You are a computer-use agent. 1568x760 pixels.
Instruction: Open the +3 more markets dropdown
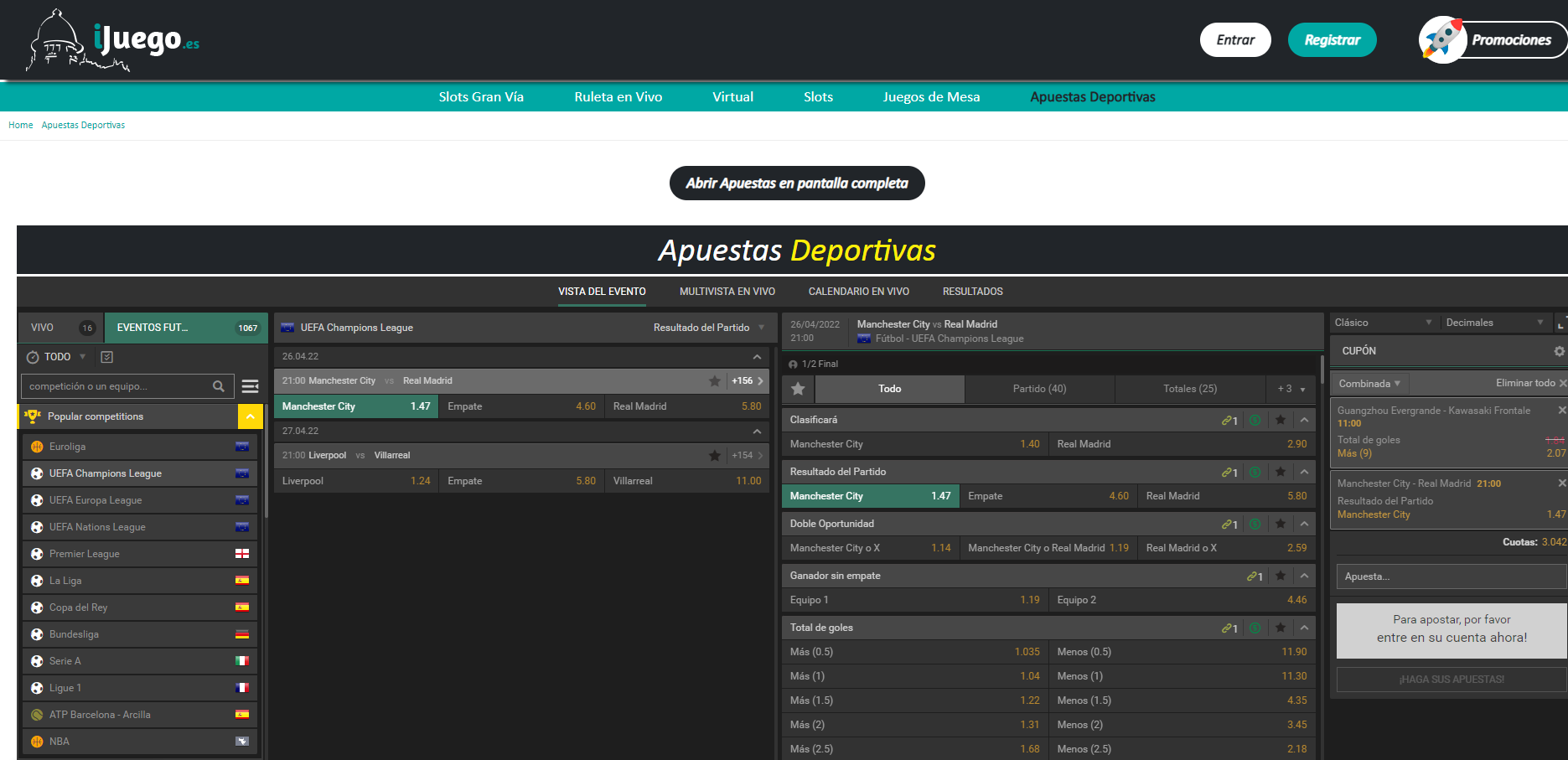[1291, 389]
